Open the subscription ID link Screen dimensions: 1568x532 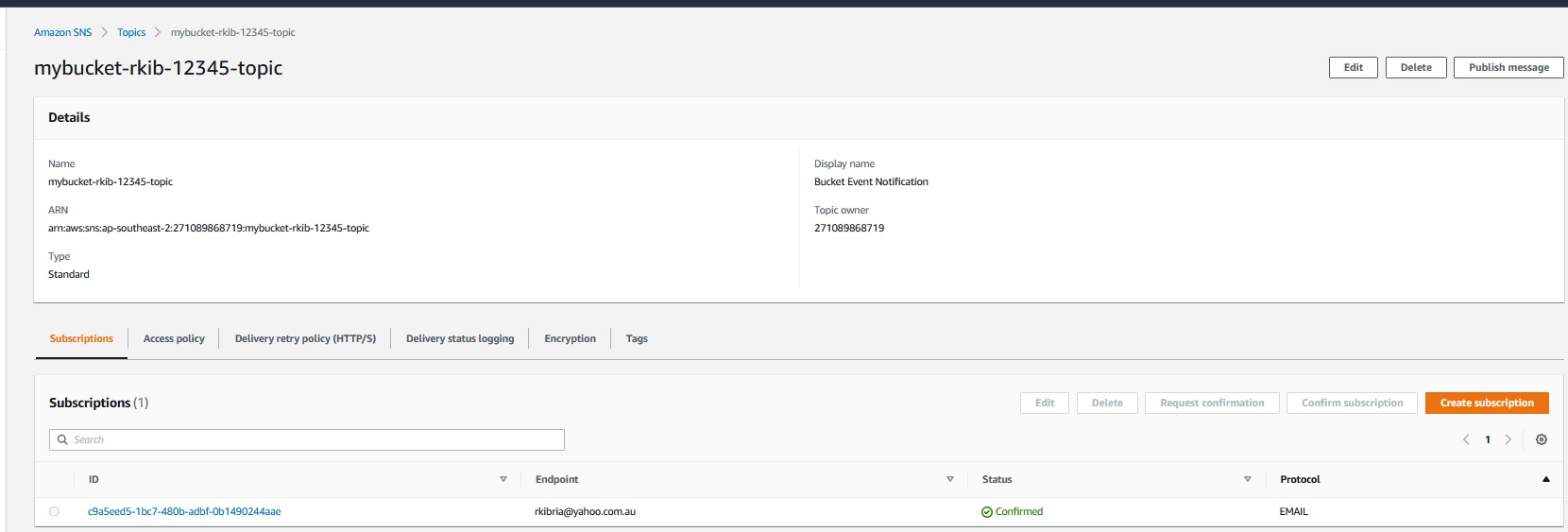tap(184, 511)
